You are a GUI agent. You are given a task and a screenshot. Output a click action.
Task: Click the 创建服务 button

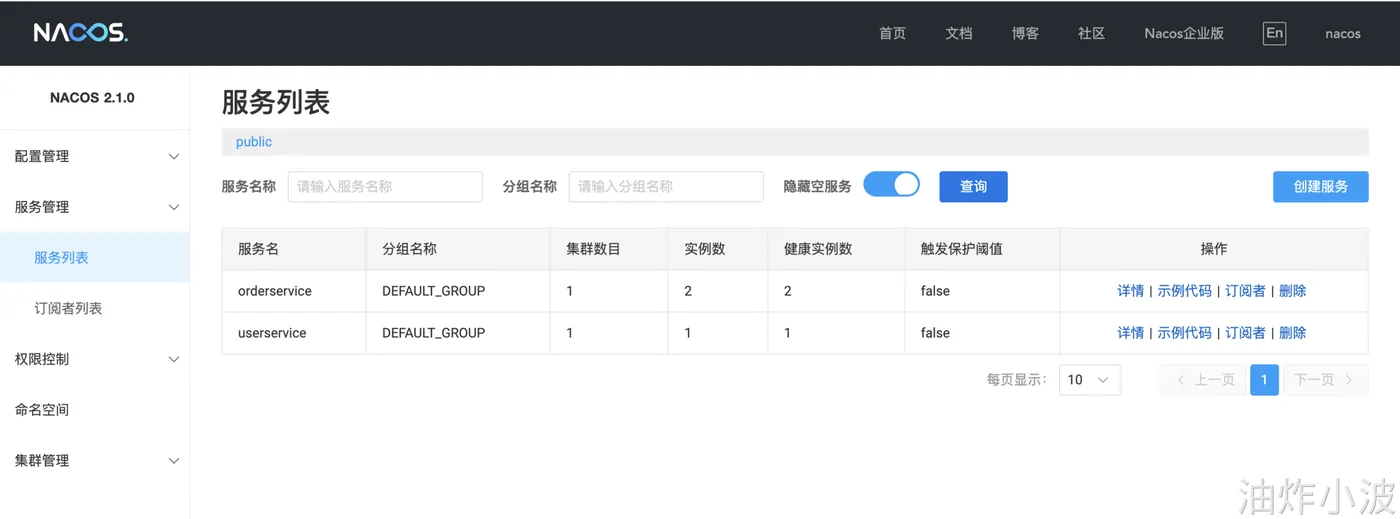point(1320,186)
